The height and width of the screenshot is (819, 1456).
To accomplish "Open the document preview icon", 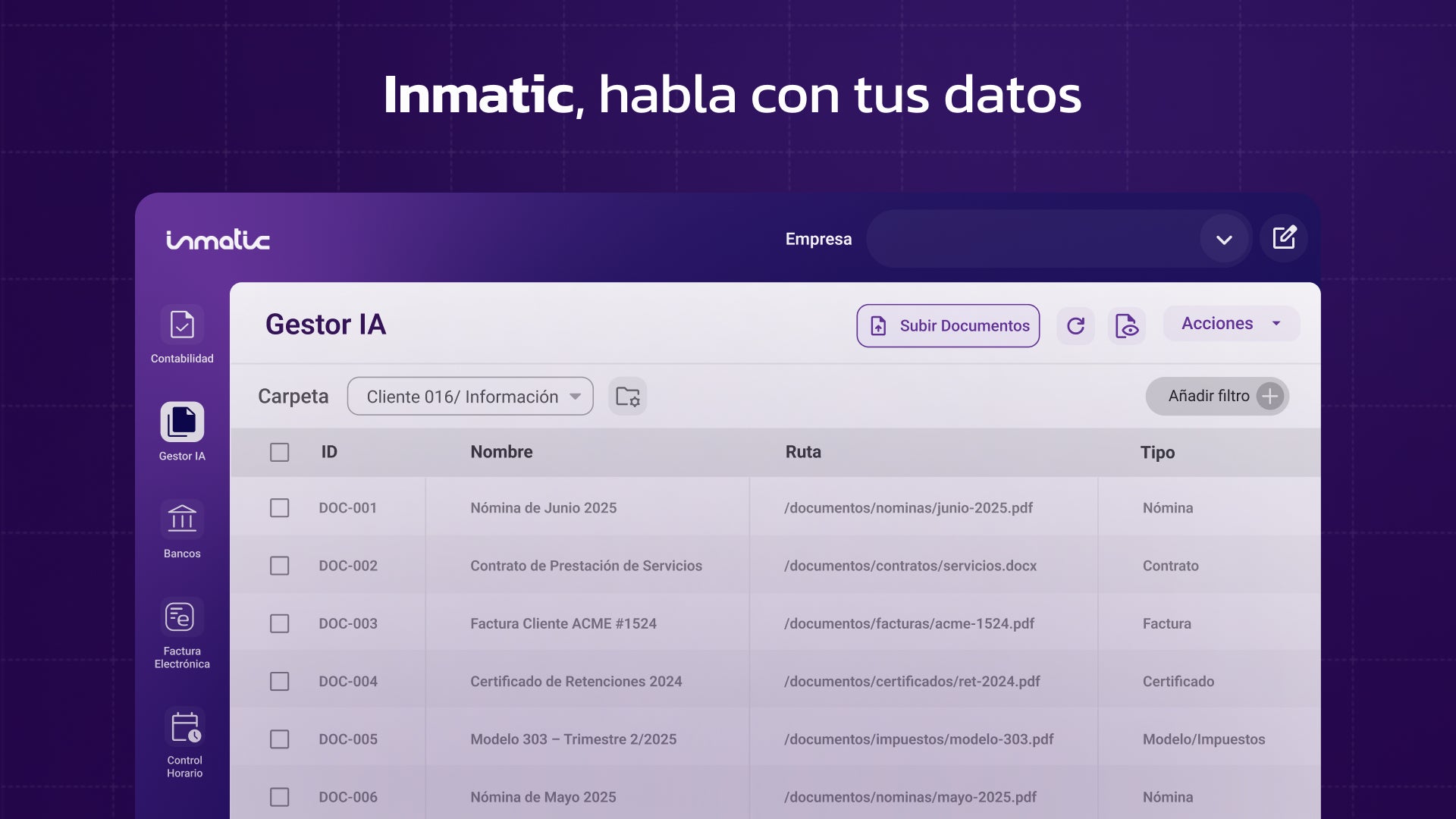I will pos(1127,325).
